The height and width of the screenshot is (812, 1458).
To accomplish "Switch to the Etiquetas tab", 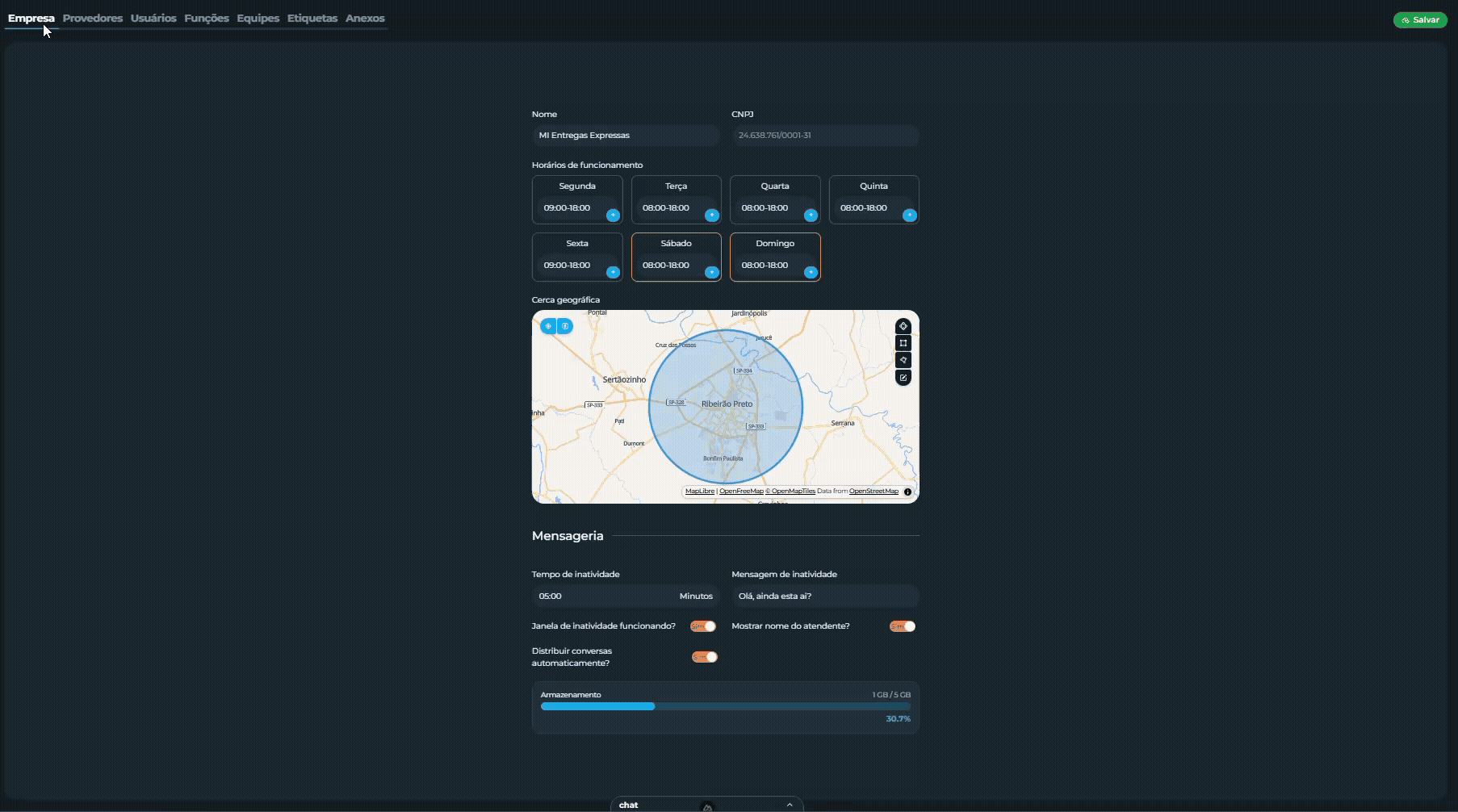I will (x=312, y=18).
